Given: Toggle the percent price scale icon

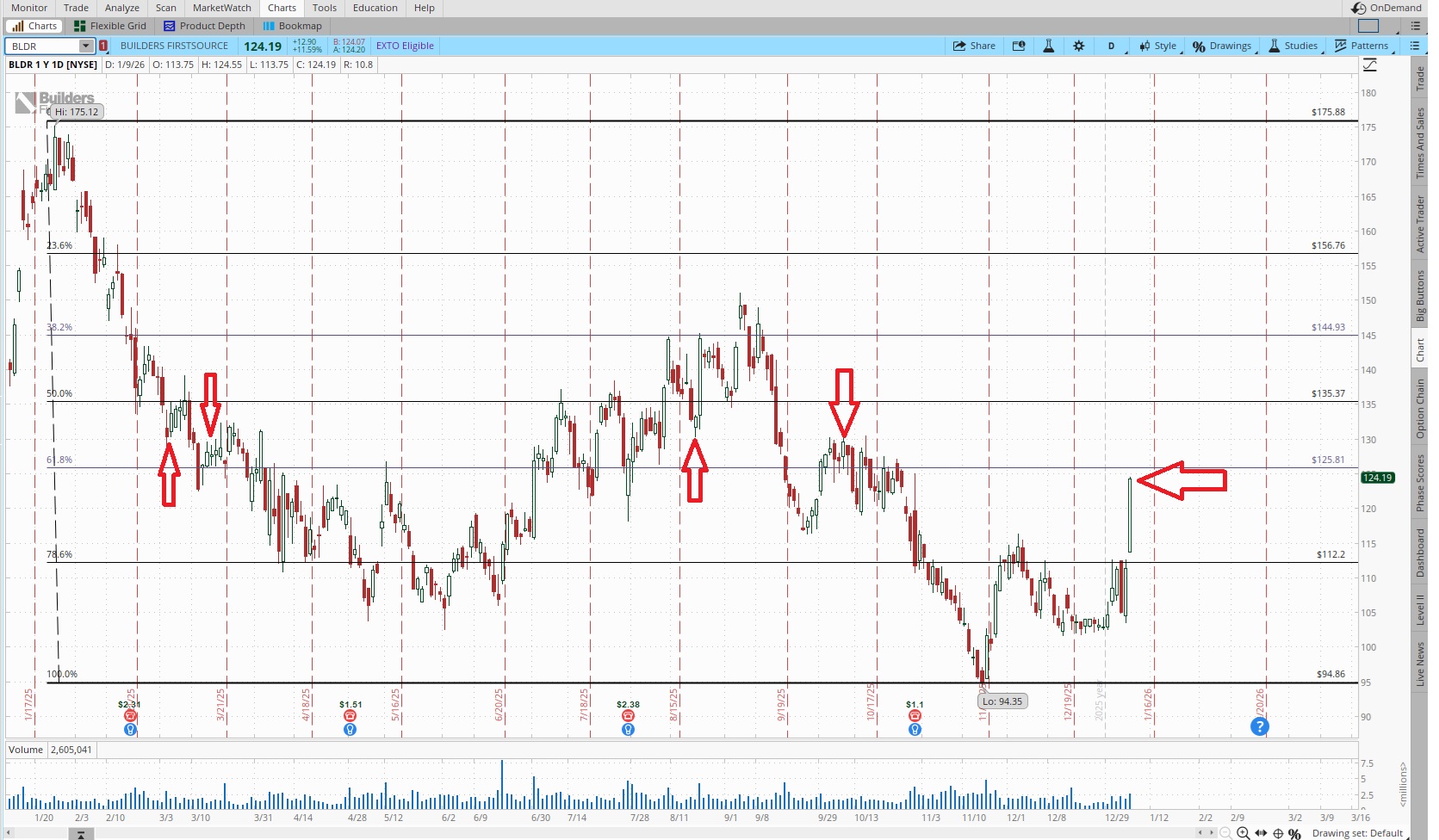Looking at the screenshot, I should pos(1294,833).
